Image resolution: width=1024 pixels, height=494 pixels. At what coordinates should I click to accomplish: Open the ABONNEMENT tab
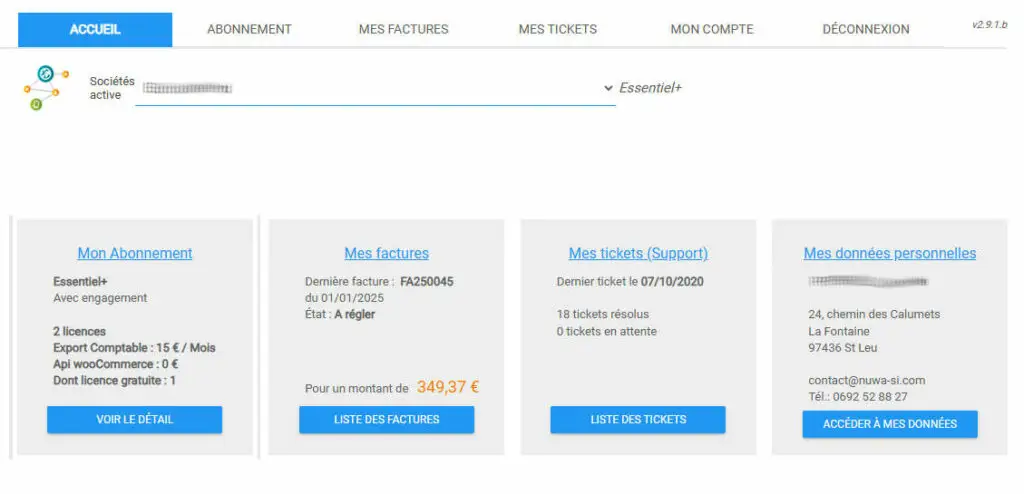(249, 29)
